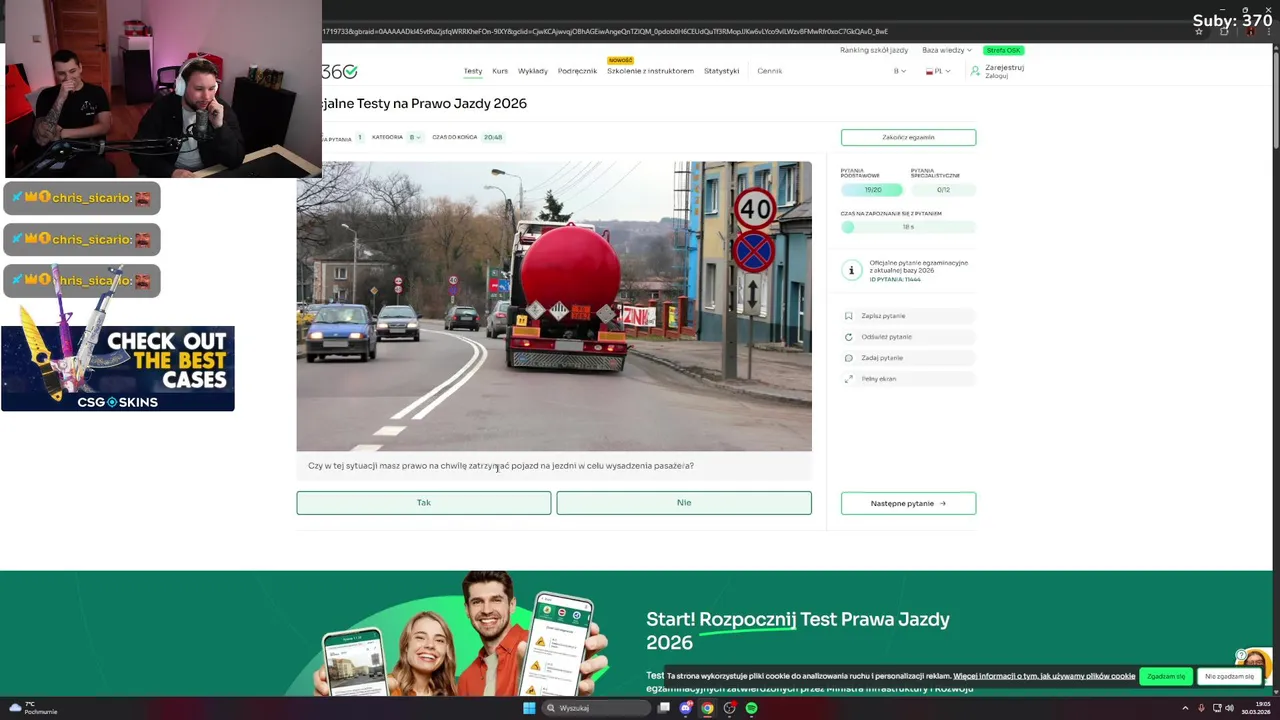Open the Ranking szkół jazdy link
The height and width of the screenshot is (720, 1280).
point(874,50)
